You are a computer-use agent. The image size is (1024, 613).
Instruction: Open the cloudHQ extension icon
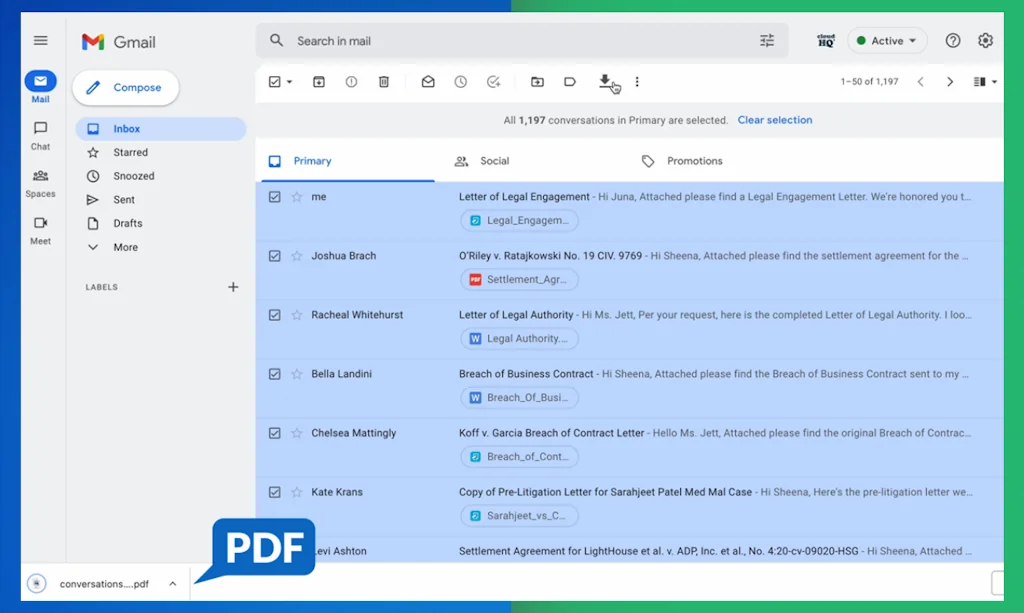click(x=825, y=41)
